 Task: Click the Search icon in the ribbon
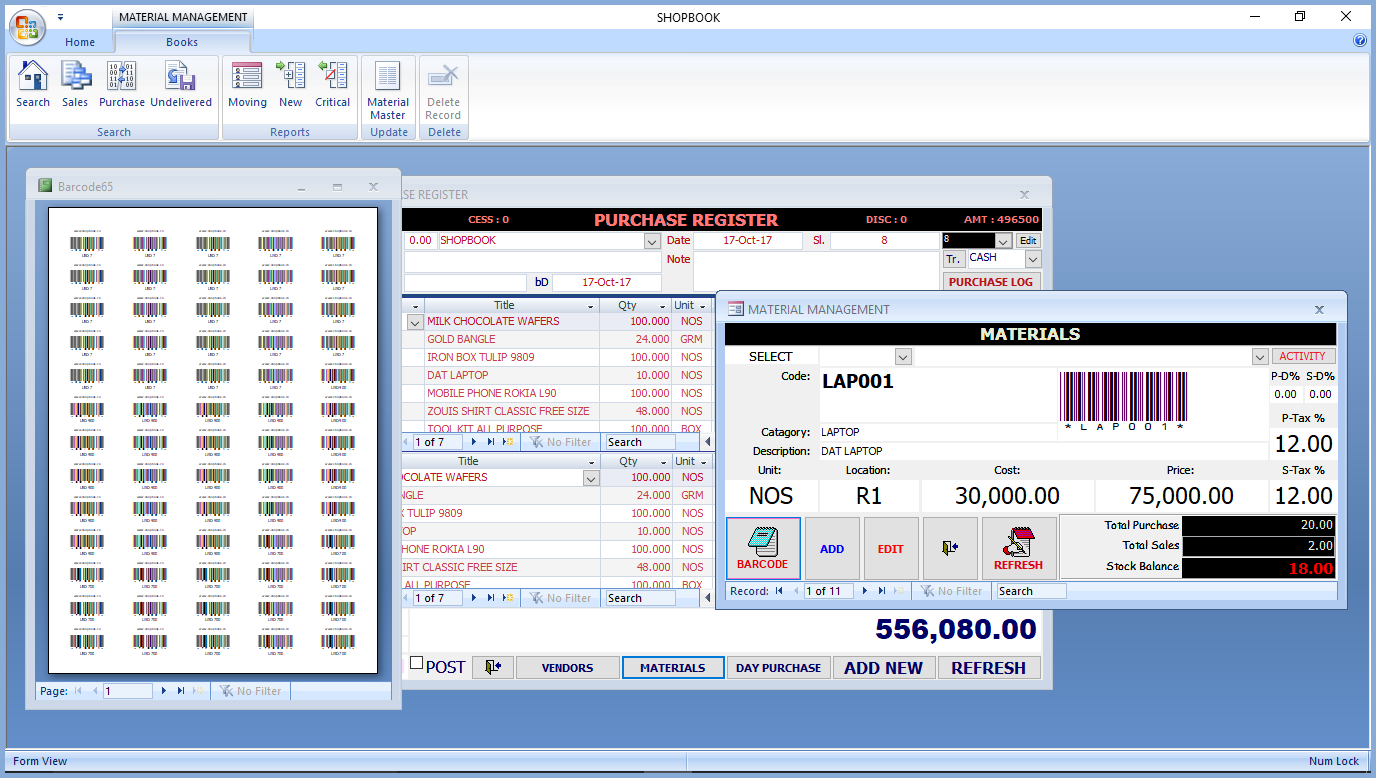(x=33, y=84)
